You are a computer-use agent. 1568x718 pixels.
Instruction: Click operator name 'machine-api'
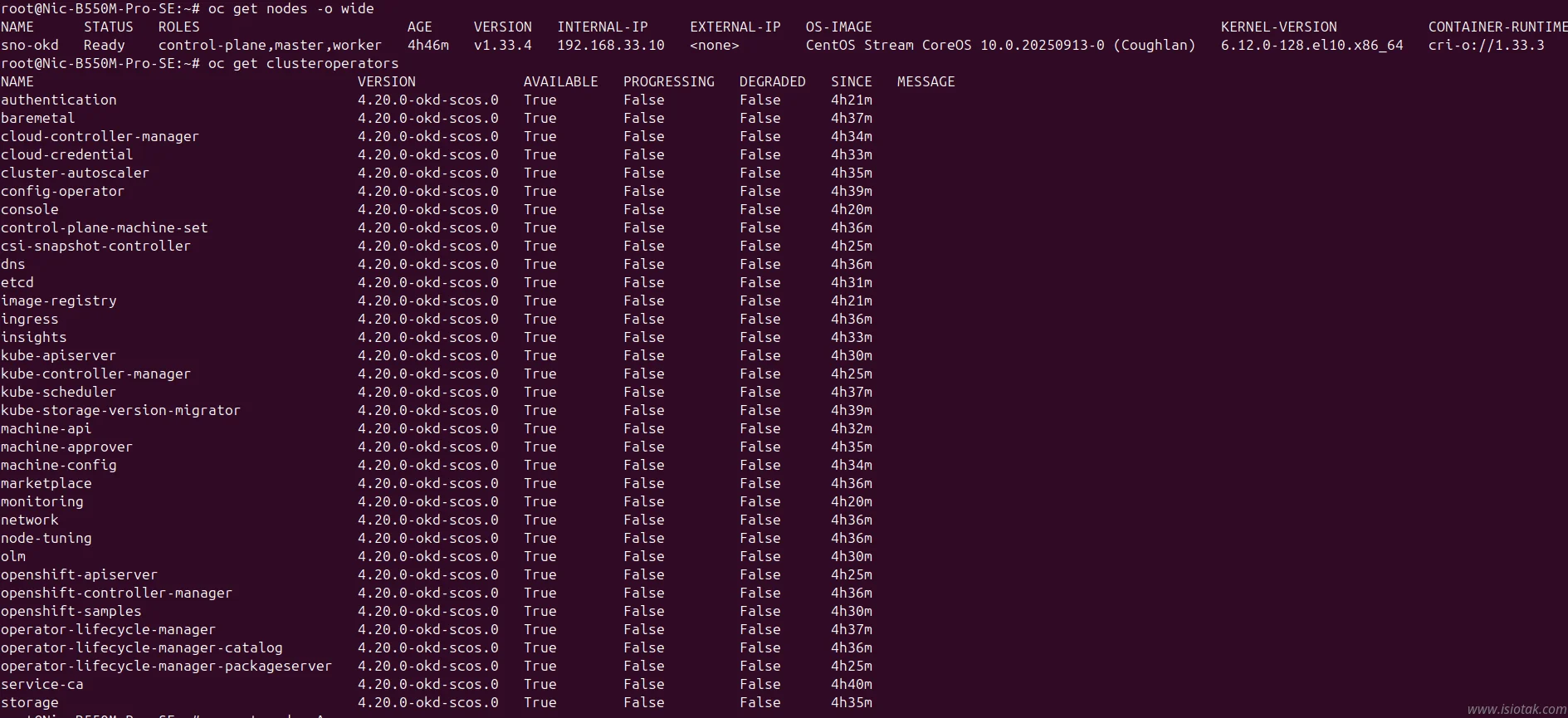pyautogui.click(x=46, y=429)
